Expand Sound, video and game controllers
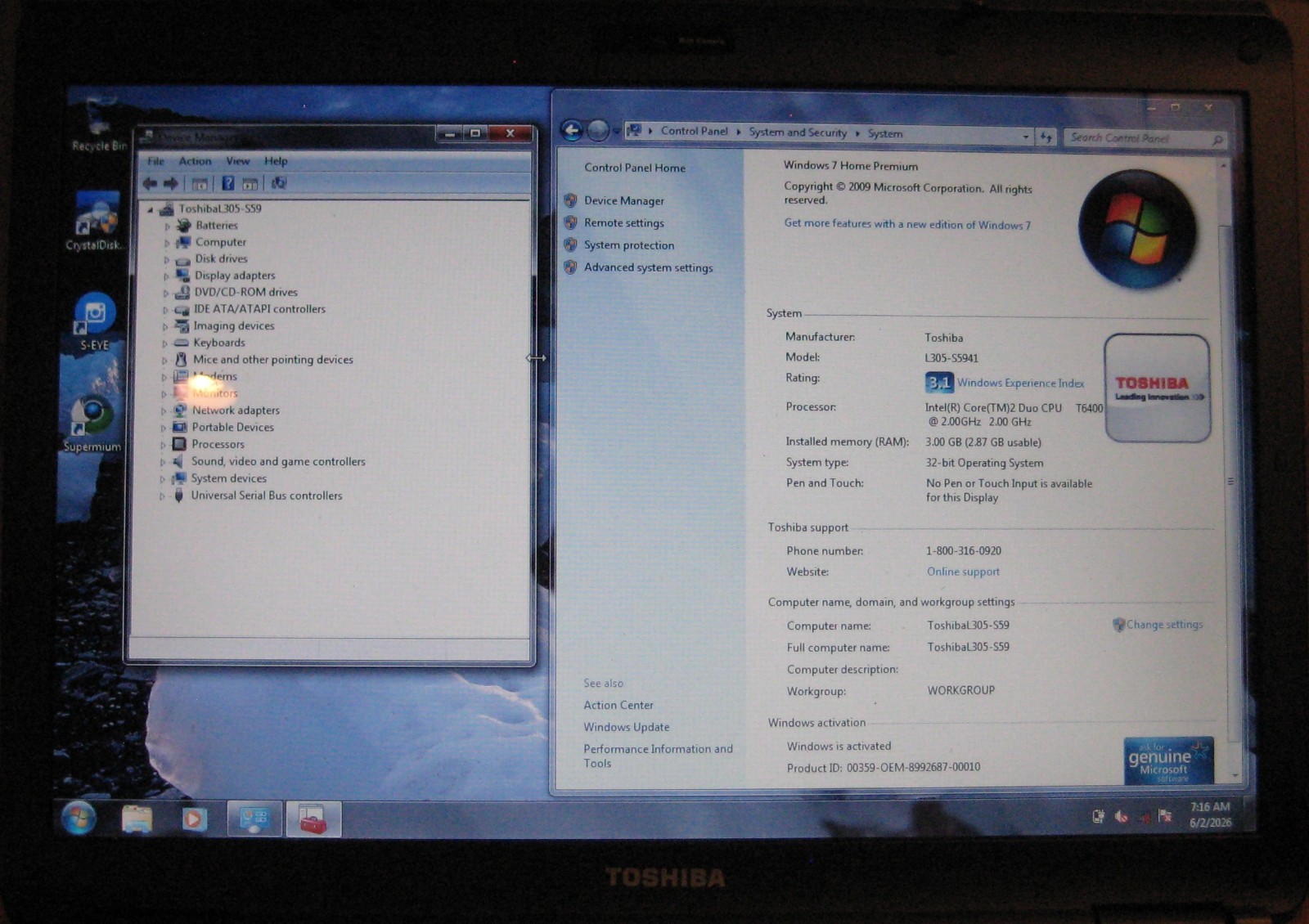Image resolution: width=1309 pixels, height=924 pixels. (162, 462)
